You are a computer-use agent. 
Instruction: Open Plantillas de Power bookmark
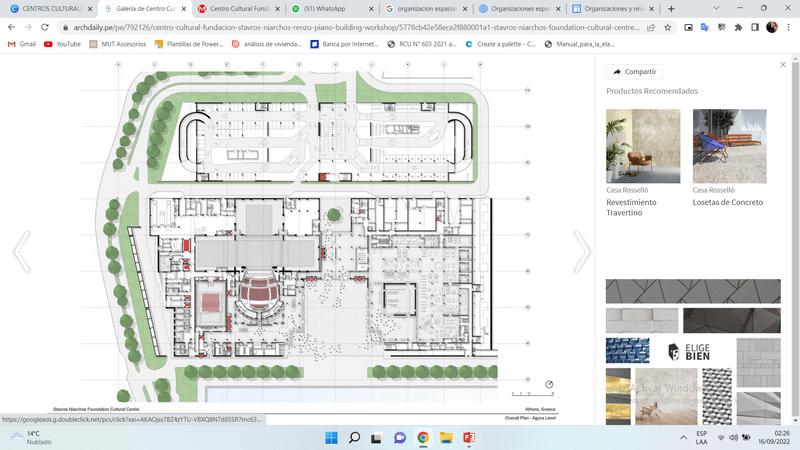[x=188, y=44]
